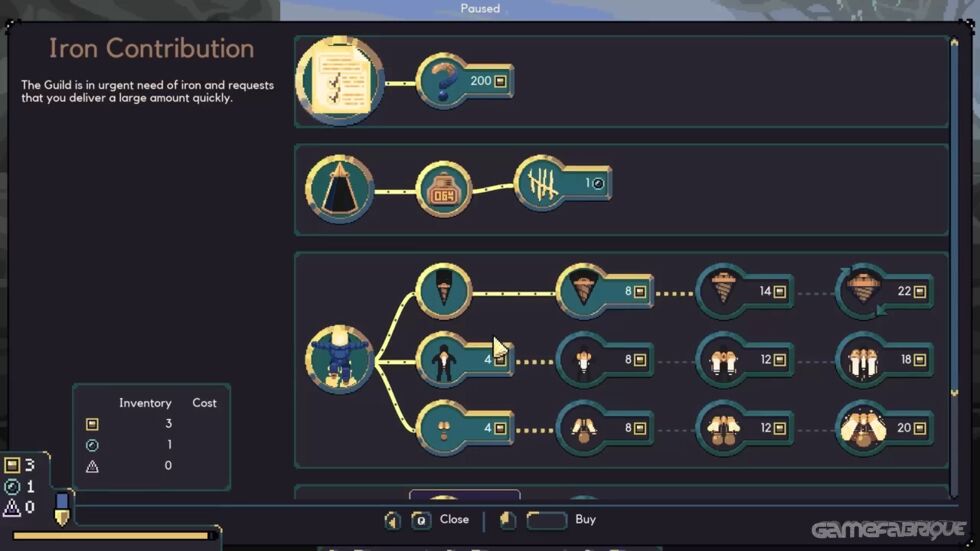This screenshot has width=980, height=551.
Task: Click the blue and yellow pencil marker icon
Action: (x=62, y=509)
